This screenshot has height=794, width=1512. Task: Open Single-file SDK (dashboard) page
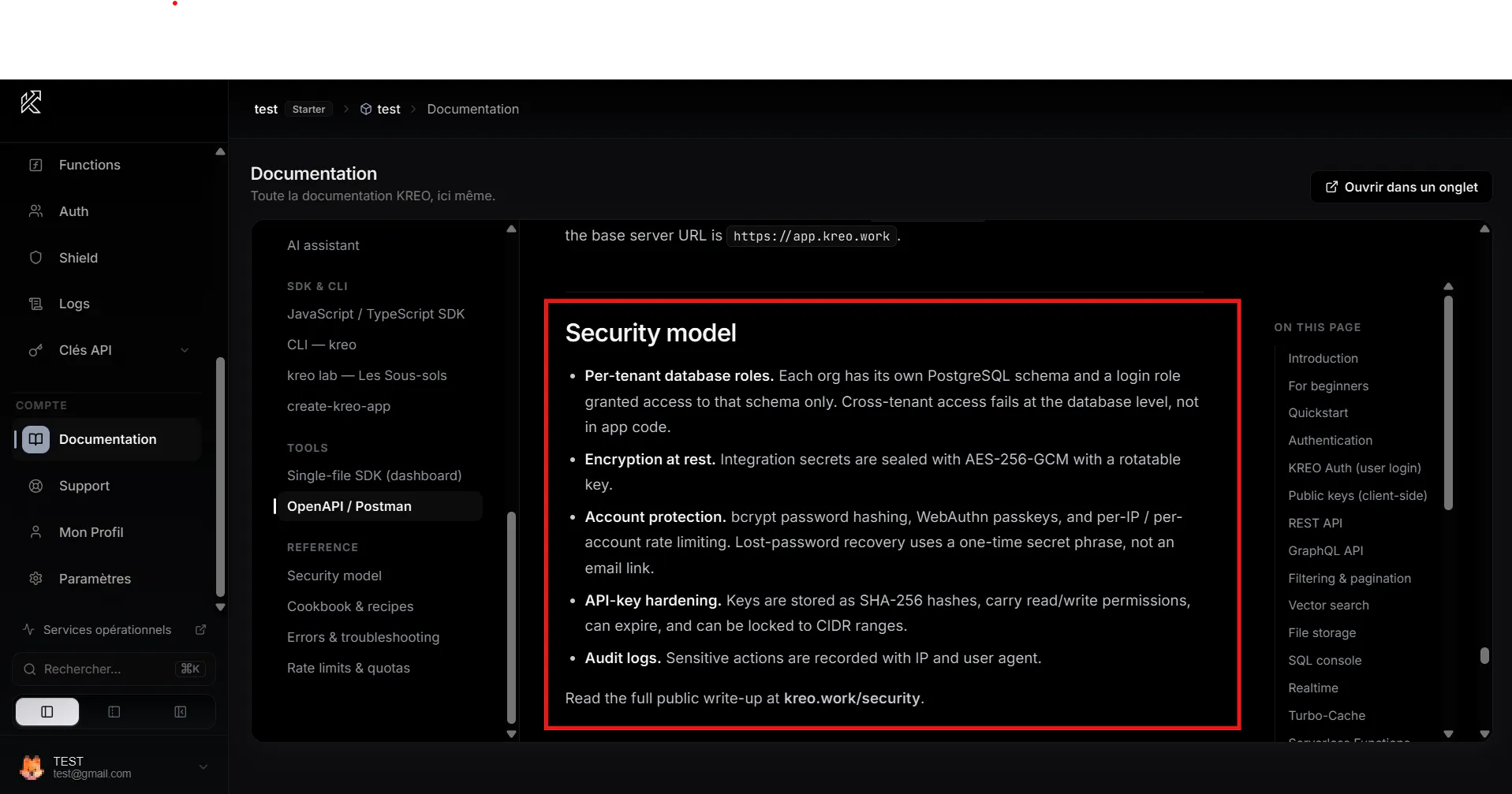pos(375,475)
